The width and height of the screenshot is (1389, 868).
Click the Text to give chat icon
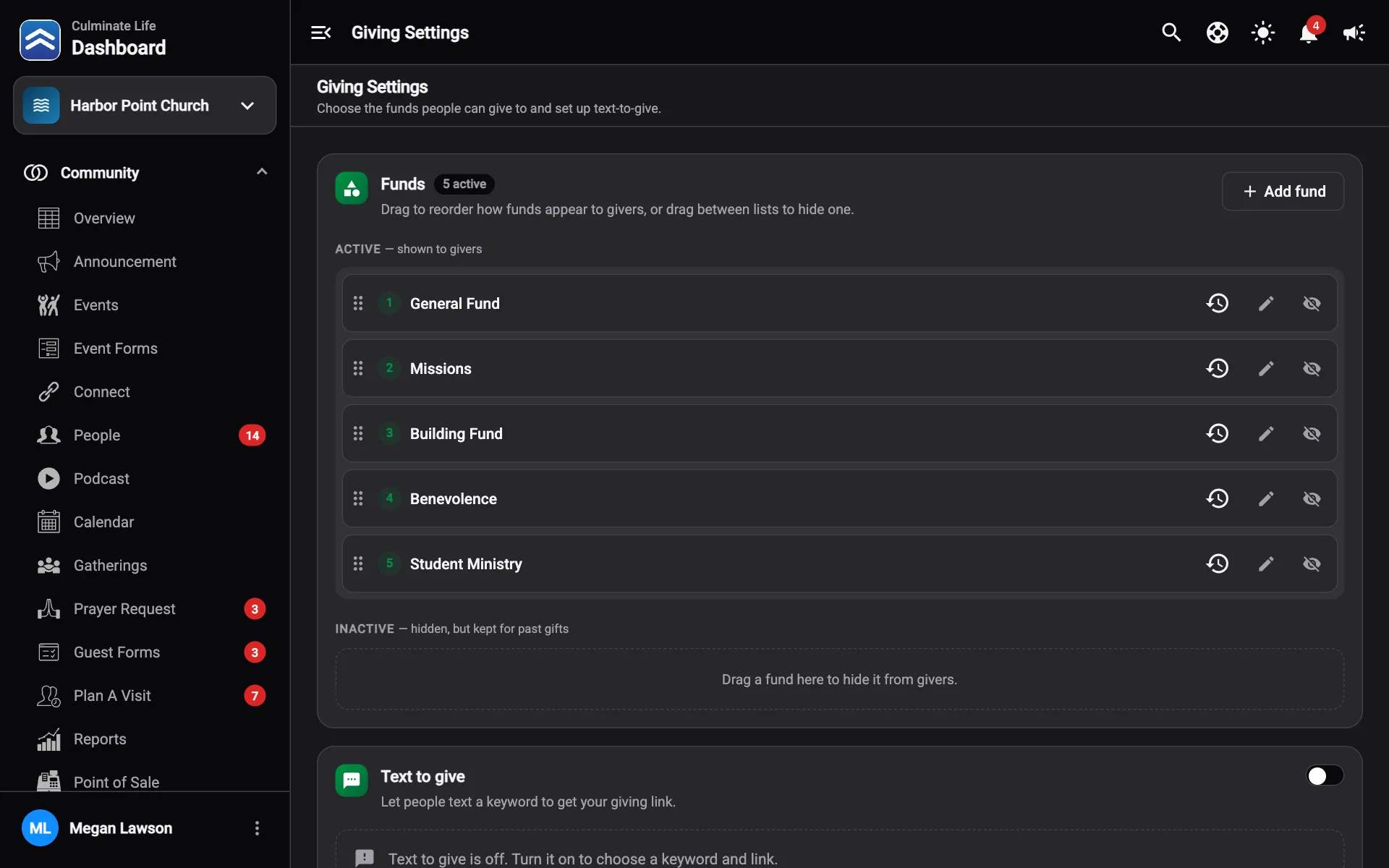tap(352, 780)
